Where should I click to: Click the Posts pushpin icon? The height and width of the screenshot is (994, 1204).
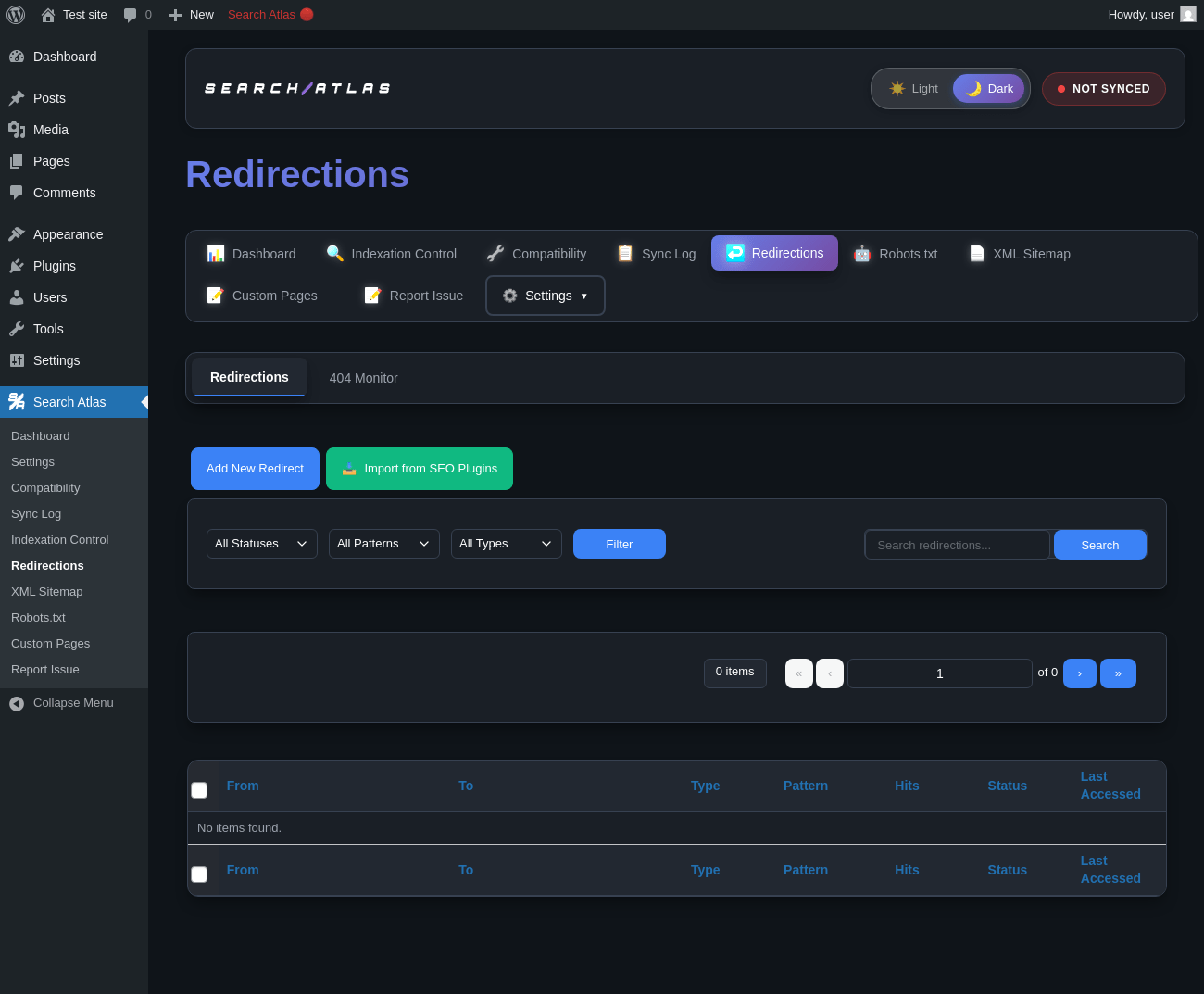pos(17,98)
